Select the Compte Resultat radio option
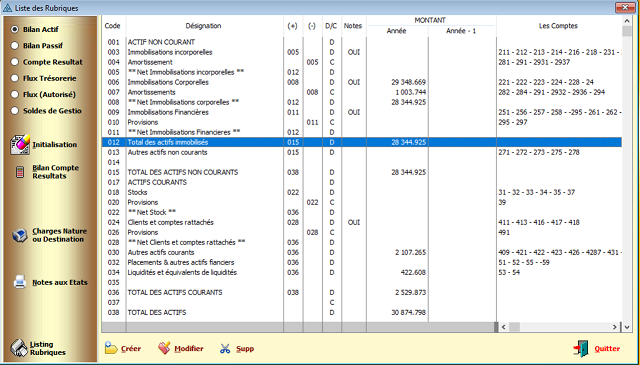The image size is (640, 365). [x=15, y=62]
